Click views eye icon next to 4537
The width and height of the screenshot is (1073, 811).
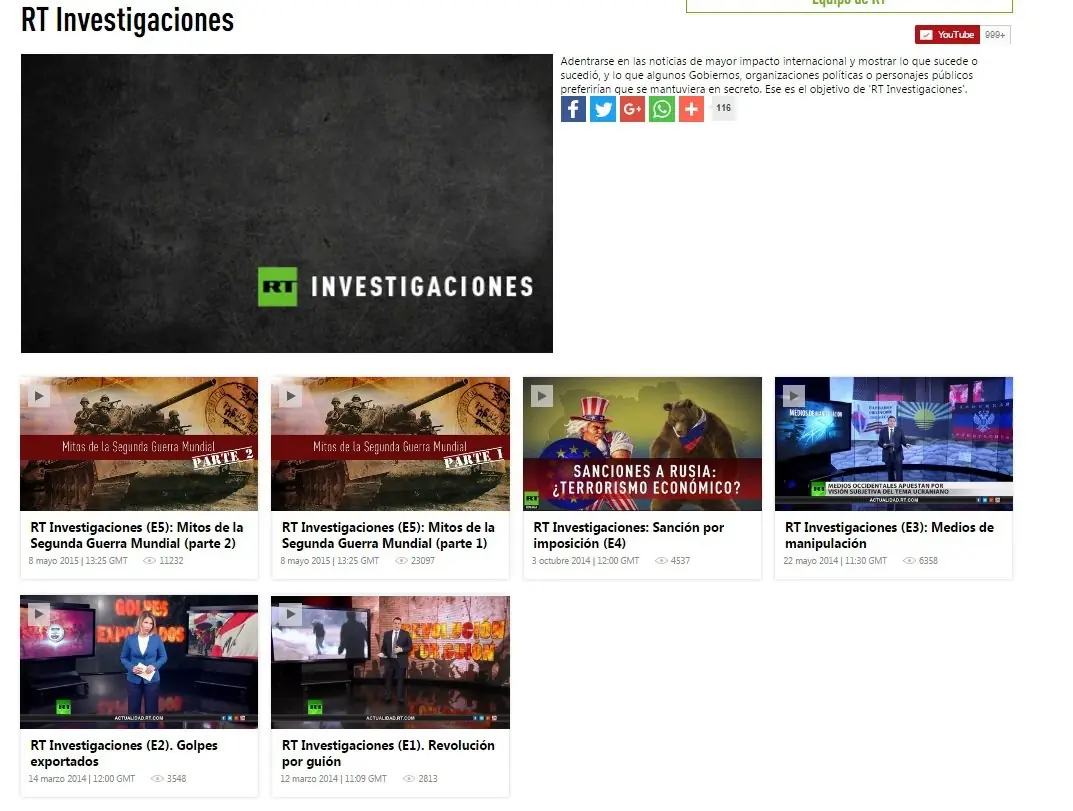click(x=661, y=561)
